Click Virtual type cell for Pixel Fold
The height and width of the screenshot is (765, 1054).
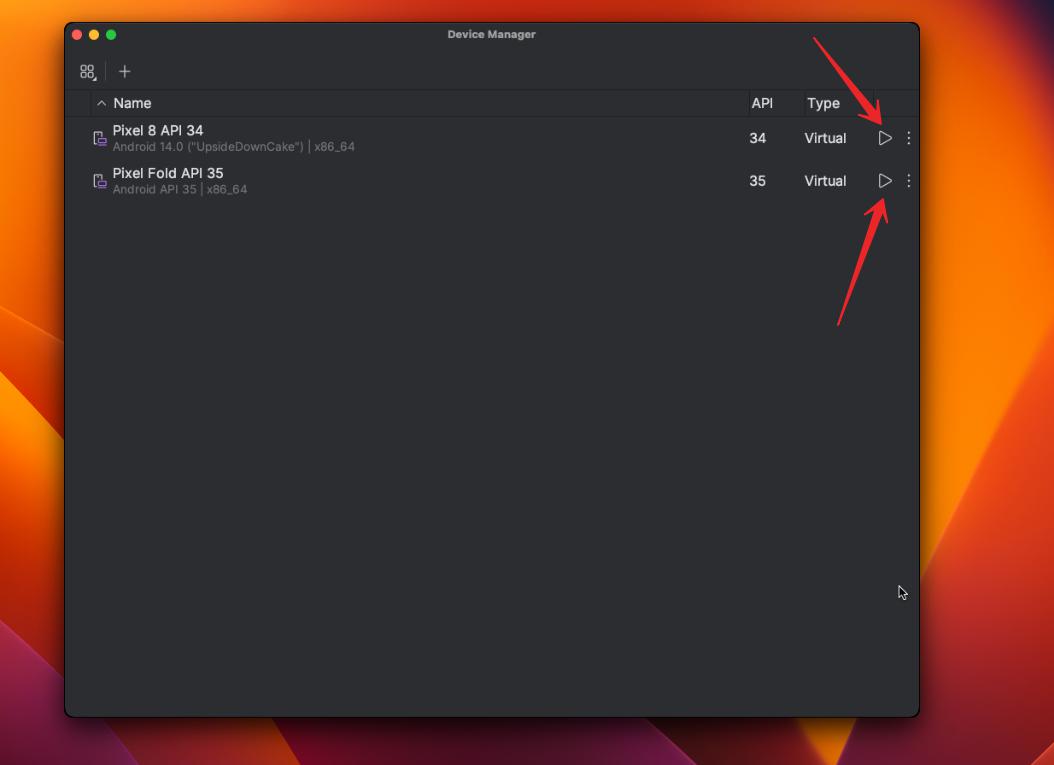click(825, 181)
